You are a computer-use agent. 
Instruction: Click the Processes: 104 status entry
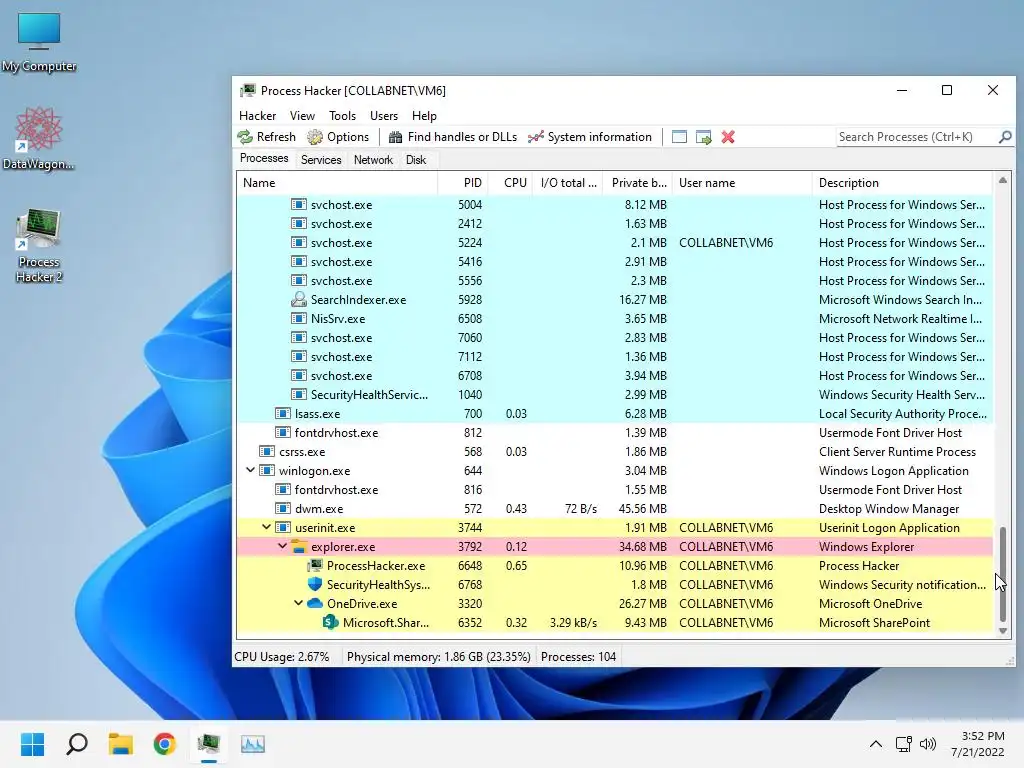tap(579, 656)
